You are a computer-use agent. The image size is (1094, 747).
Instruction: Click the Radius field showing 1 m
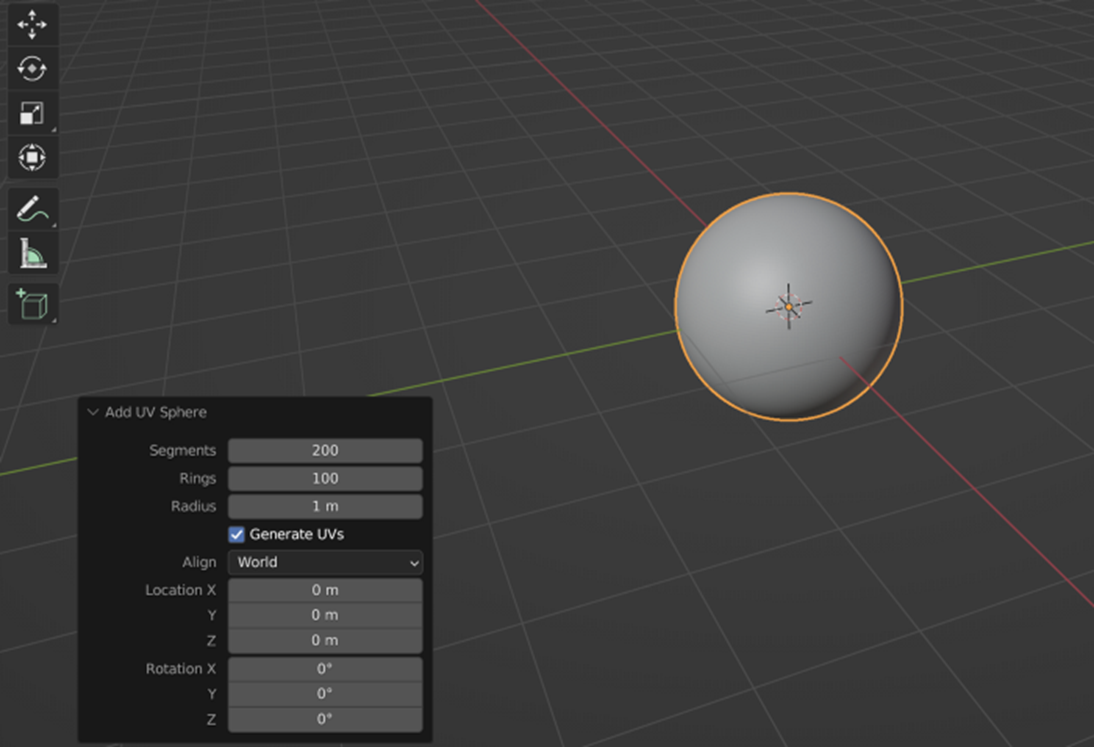[x=325, y=506]
